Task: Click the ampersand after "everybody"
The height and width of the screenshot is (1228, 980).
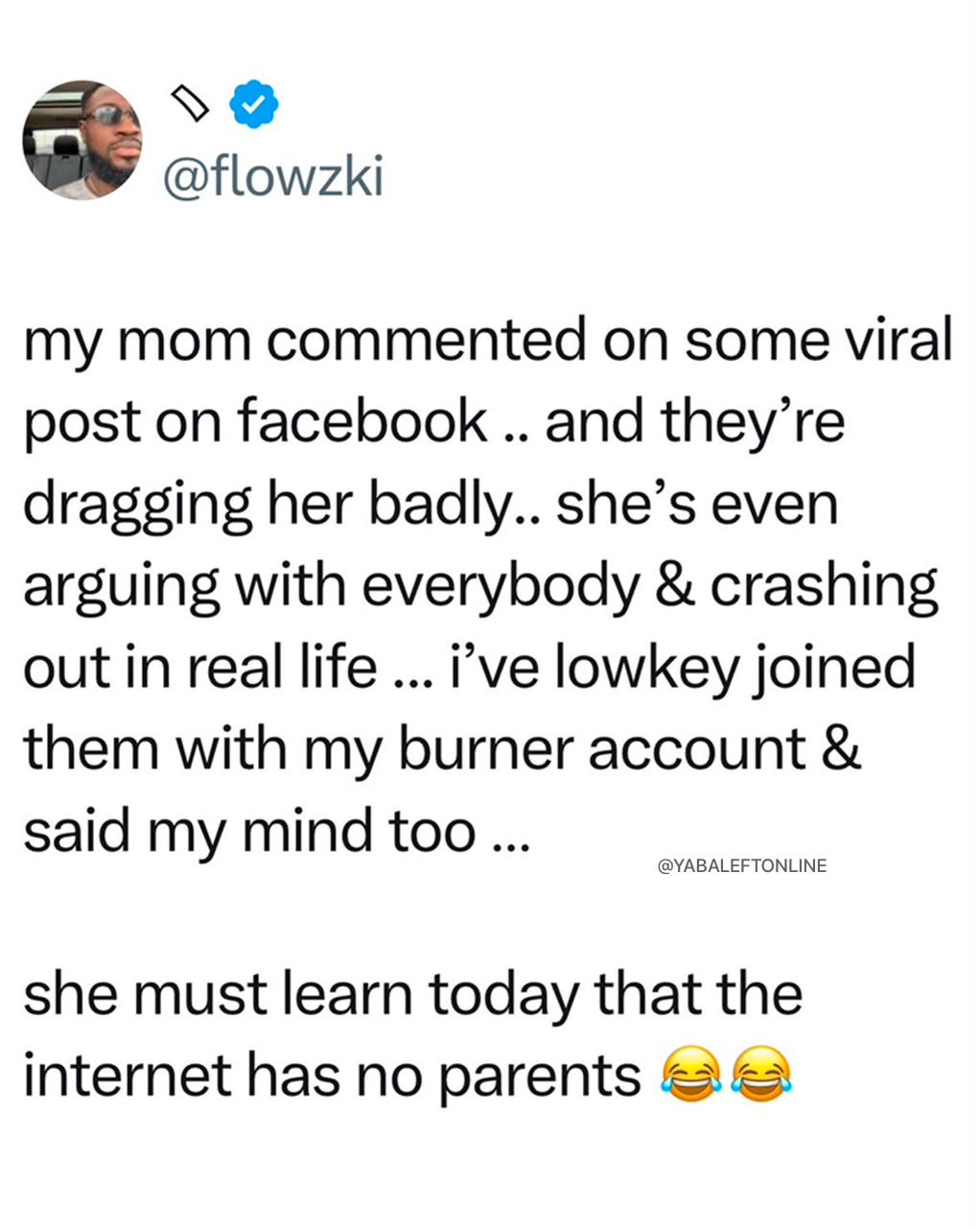Action: (x=676, y=585)
